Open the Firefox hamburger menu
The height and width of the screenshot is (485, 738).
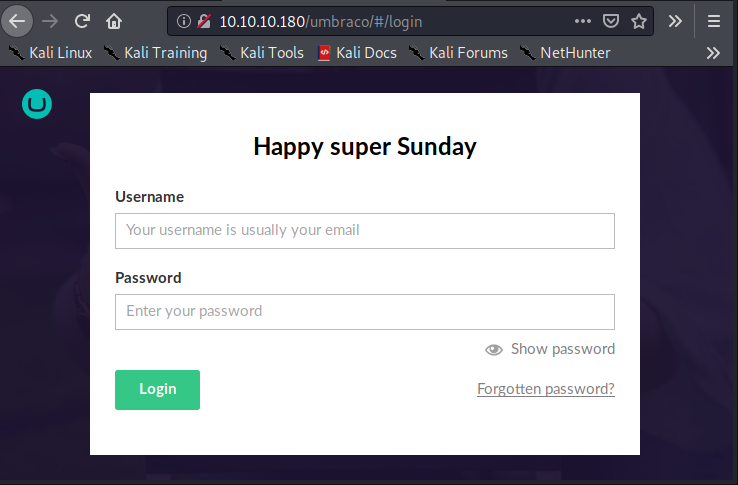[x=713, y=20]
